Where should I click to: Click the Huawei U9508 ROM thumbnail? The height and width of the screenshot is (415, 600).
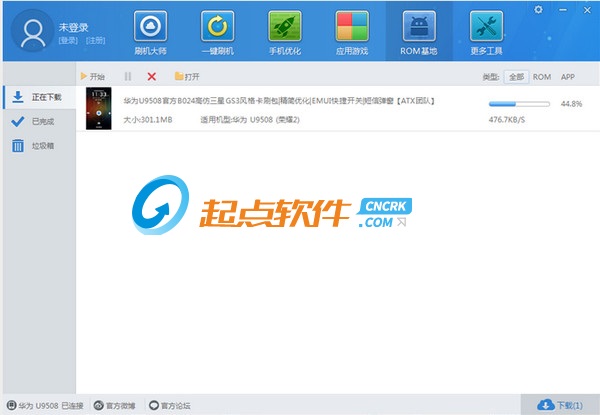tap(99, 108)
